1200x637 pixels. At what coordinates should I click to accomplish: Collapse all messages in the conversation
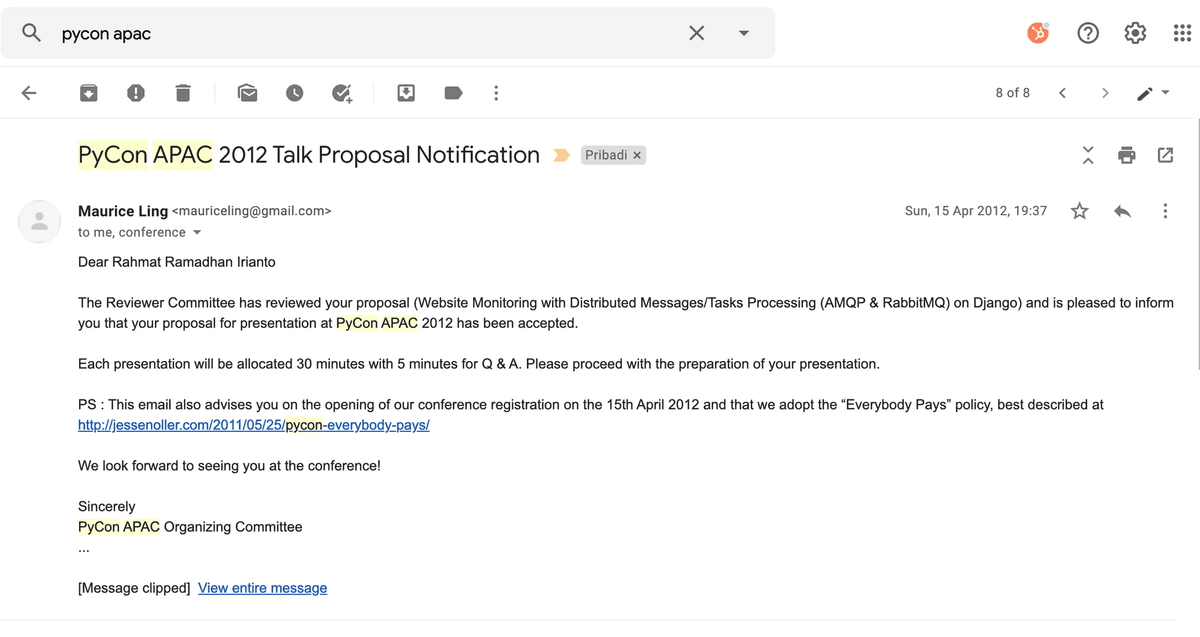click(x=1088, y=155)
